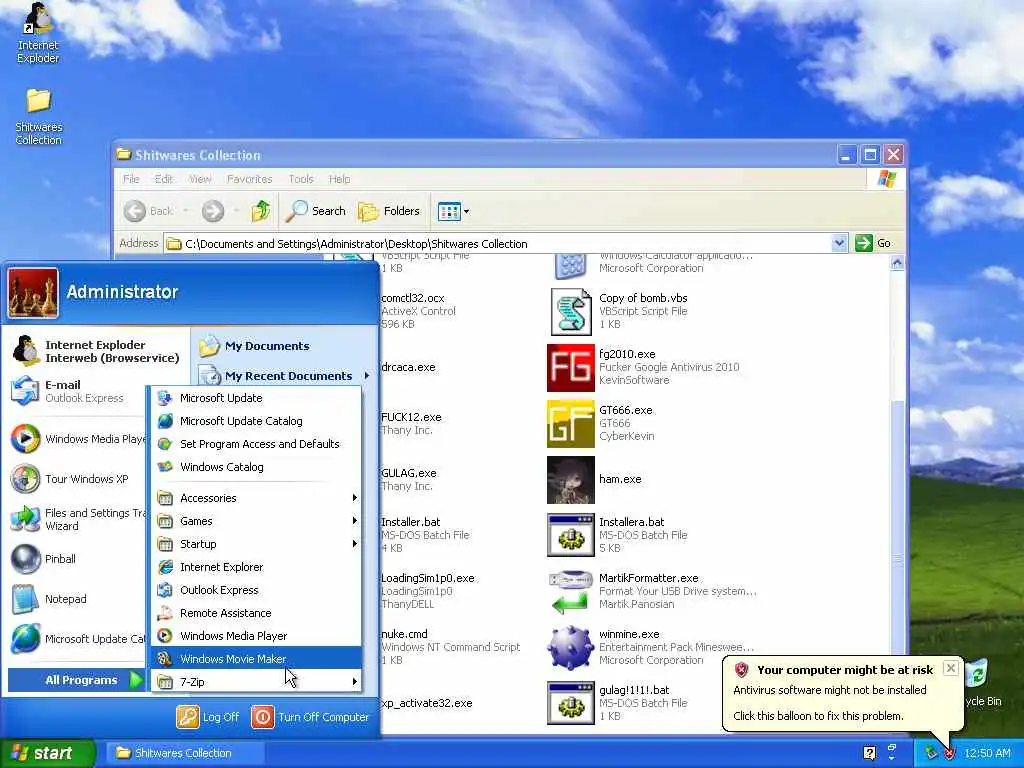Click the Administrator chess user picture

click(33, 293)
